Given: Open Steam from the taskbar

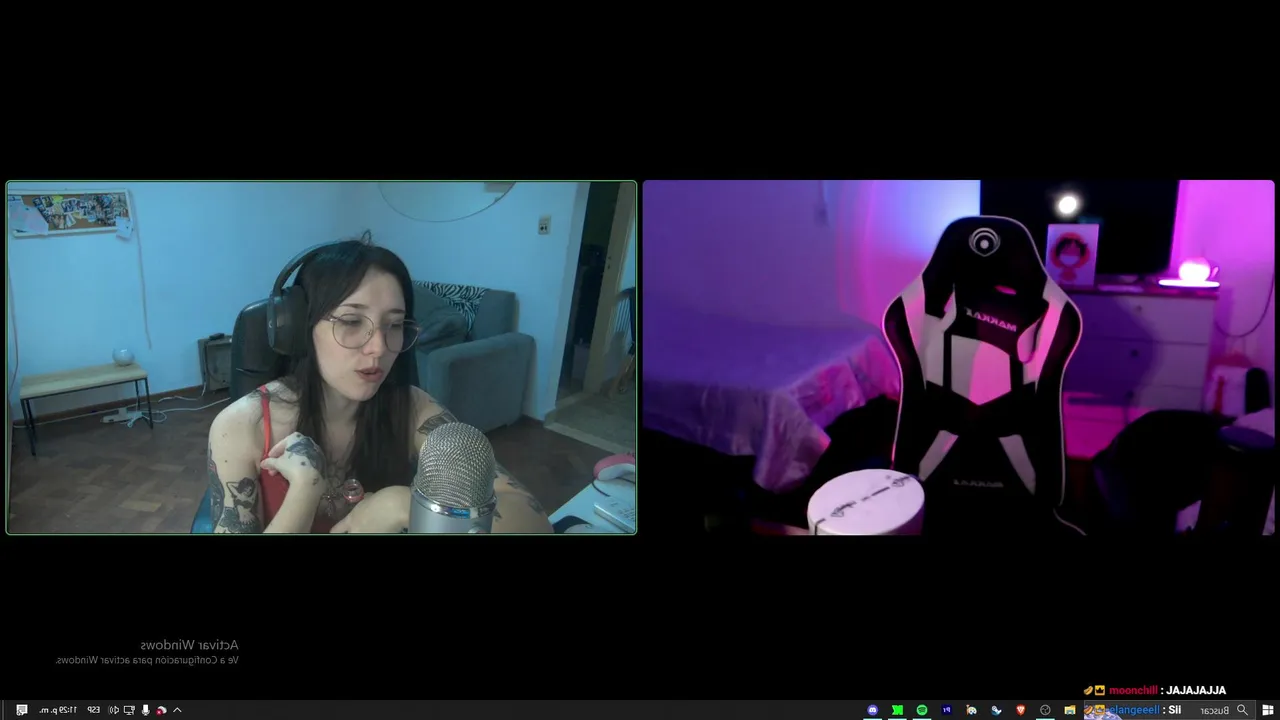Looking at the screenshot, I should coord(996,710).
